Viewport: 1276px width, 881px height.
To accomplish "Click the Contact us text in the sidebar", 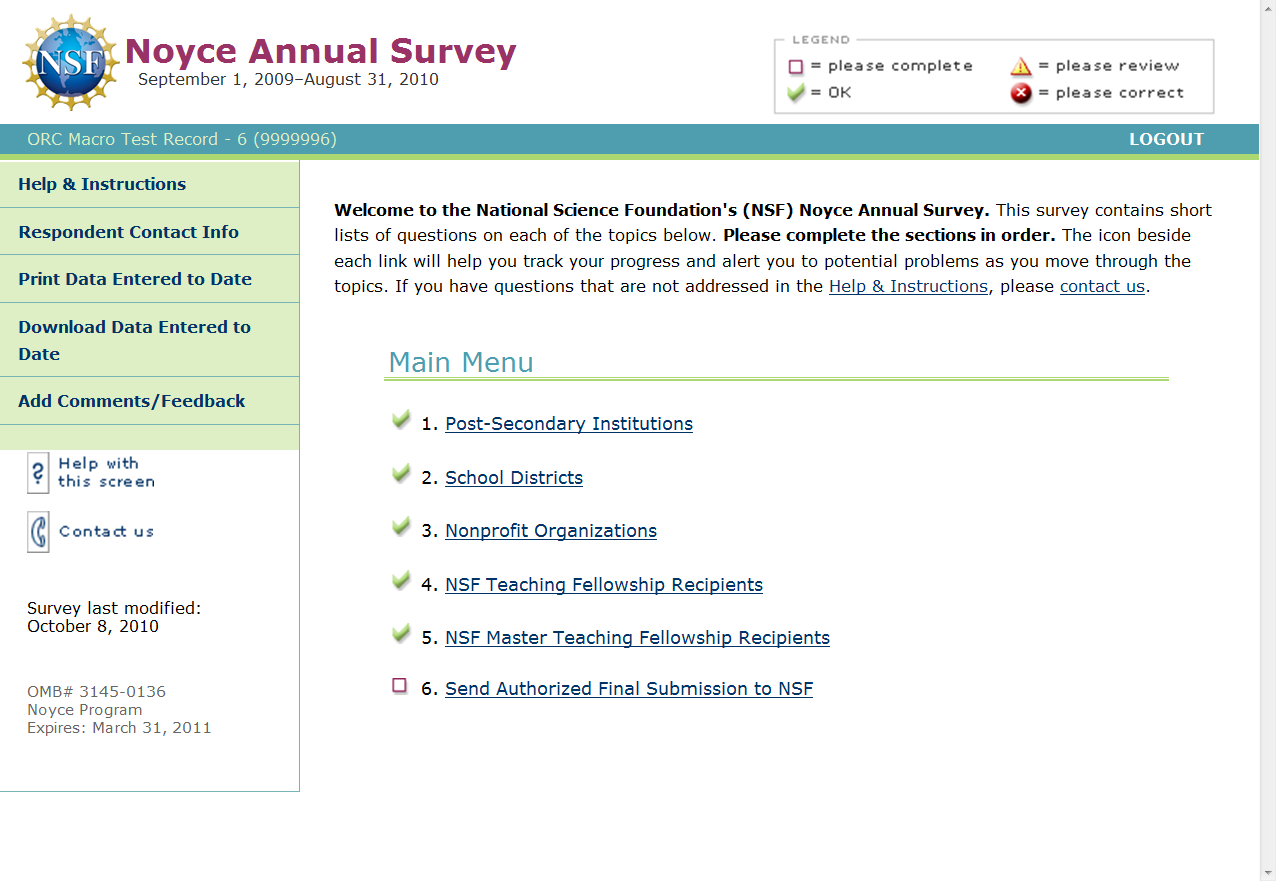I will (106, 532).
